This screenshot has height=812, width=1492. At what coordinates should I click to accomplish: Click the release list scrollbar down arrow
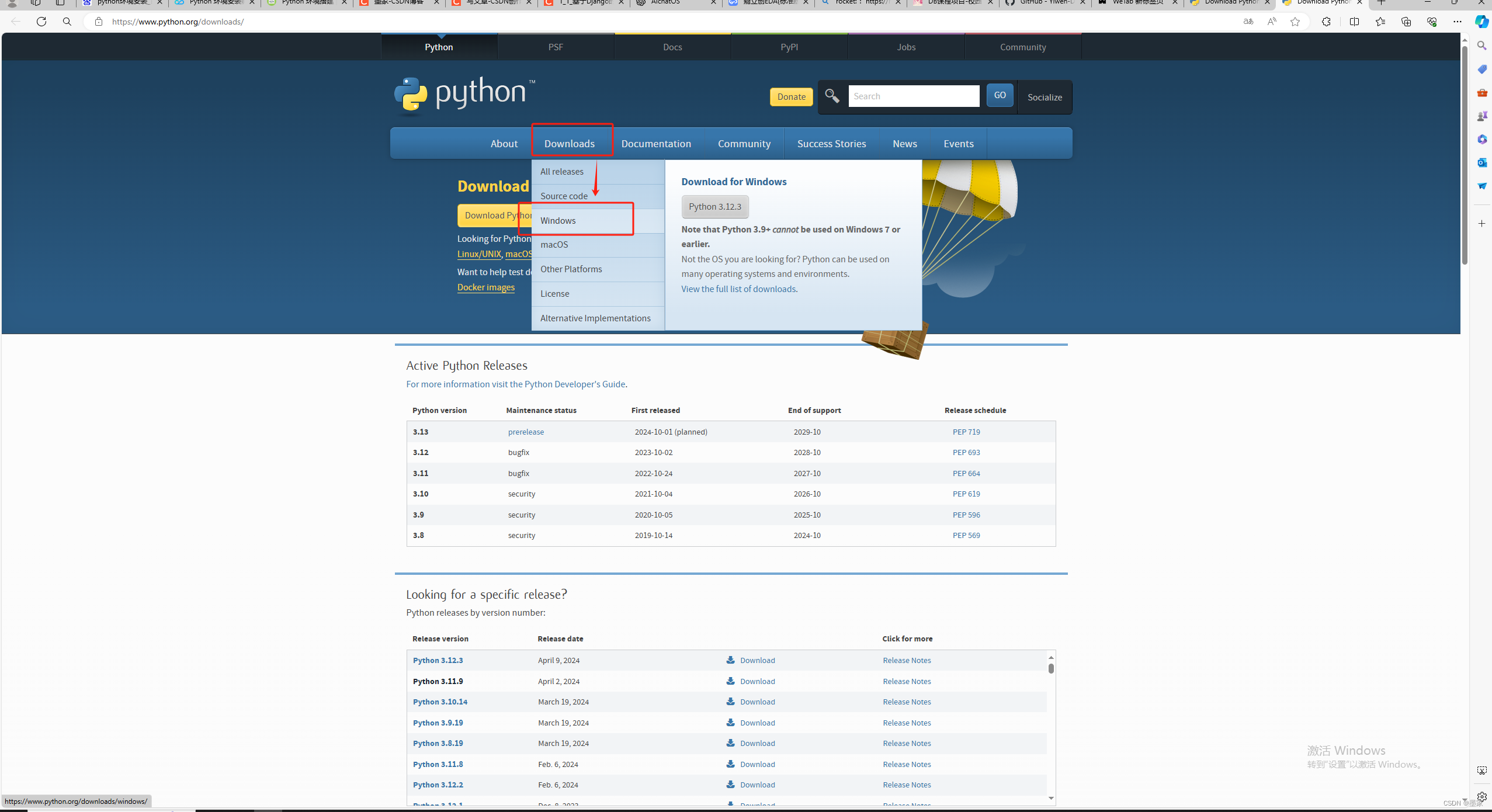click(1051, 798)
